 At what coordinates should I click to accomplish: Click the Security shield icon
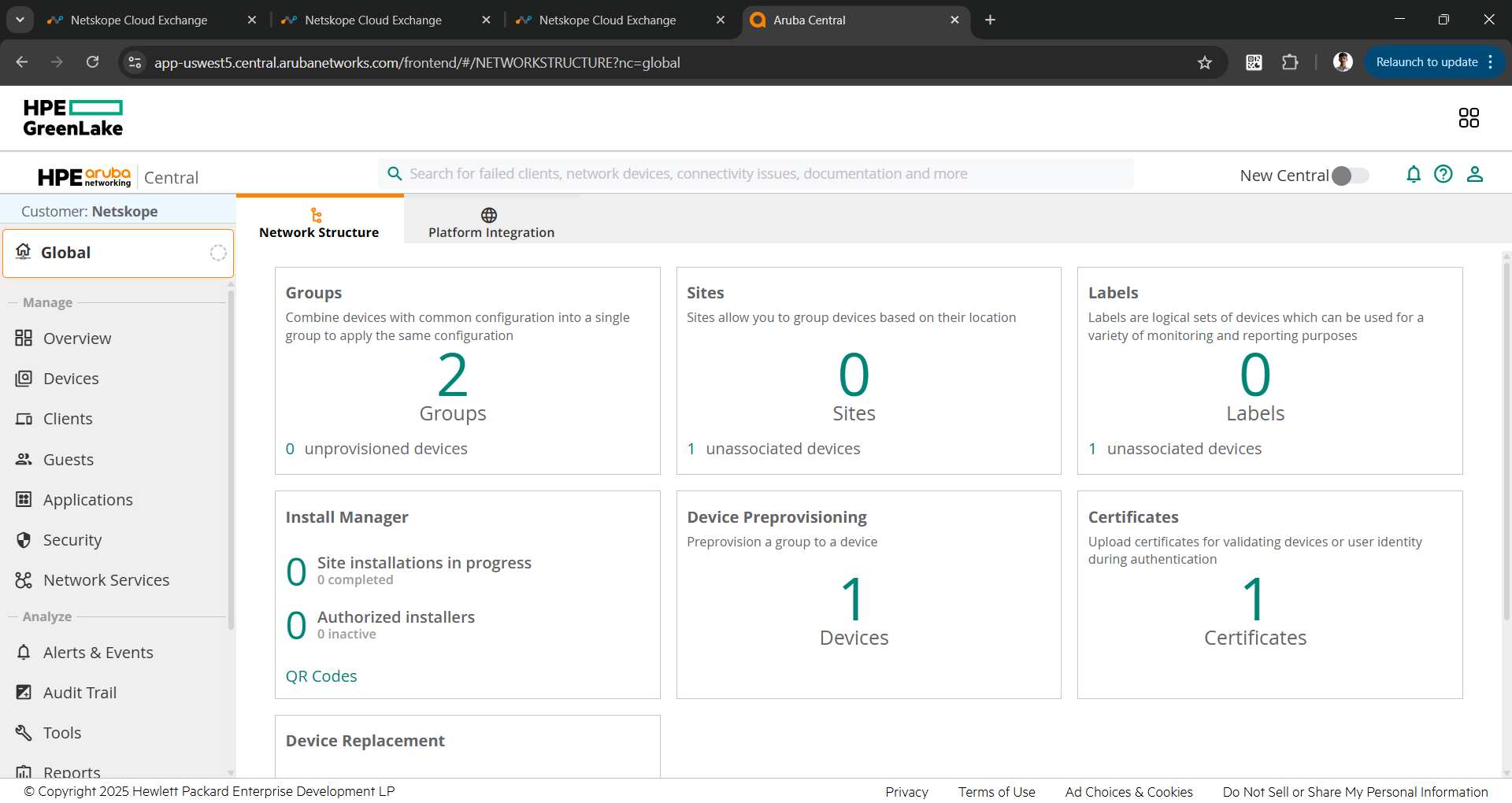tap(24, 539)
